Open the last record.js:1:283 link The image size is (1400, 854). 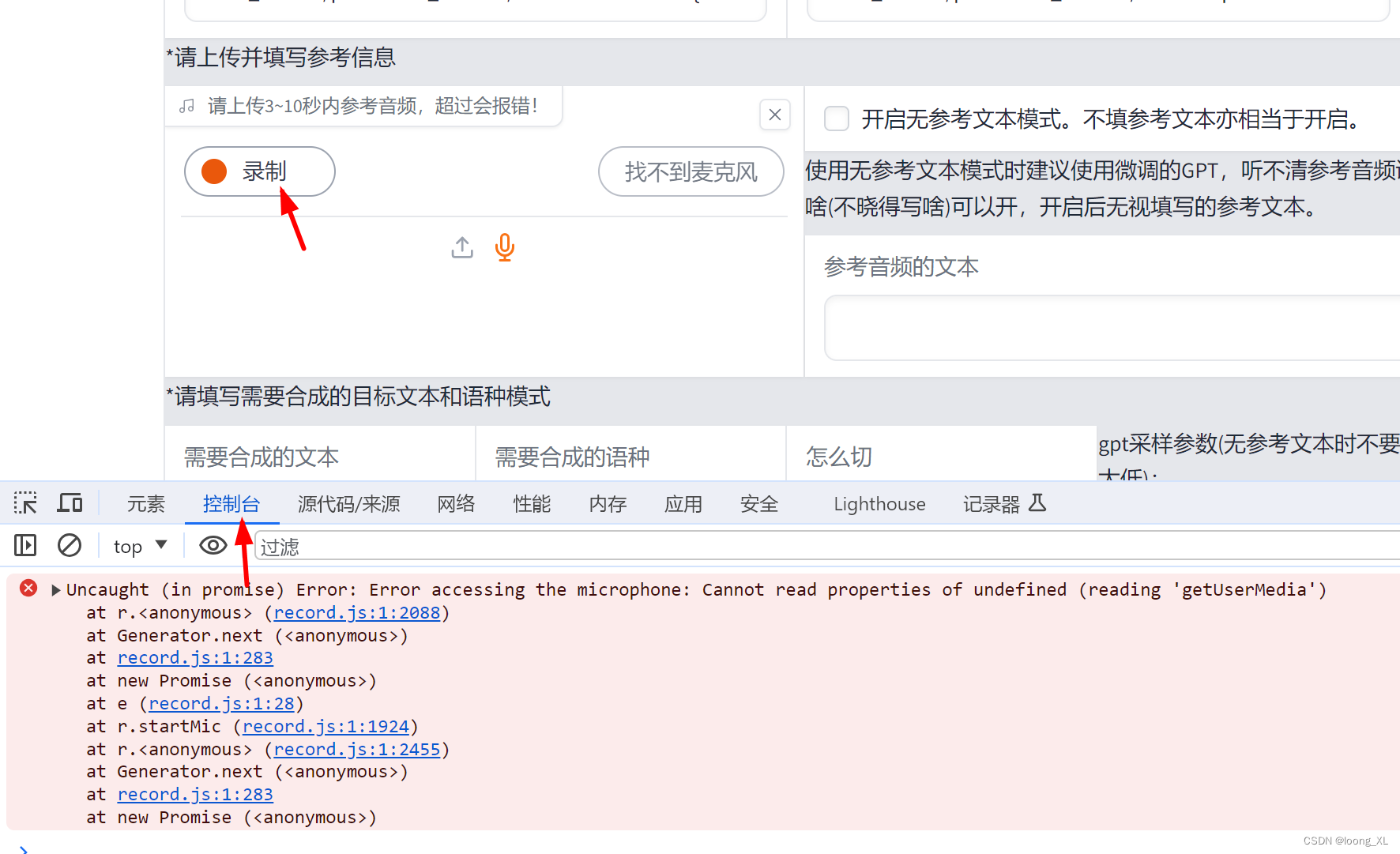[195, 795]
